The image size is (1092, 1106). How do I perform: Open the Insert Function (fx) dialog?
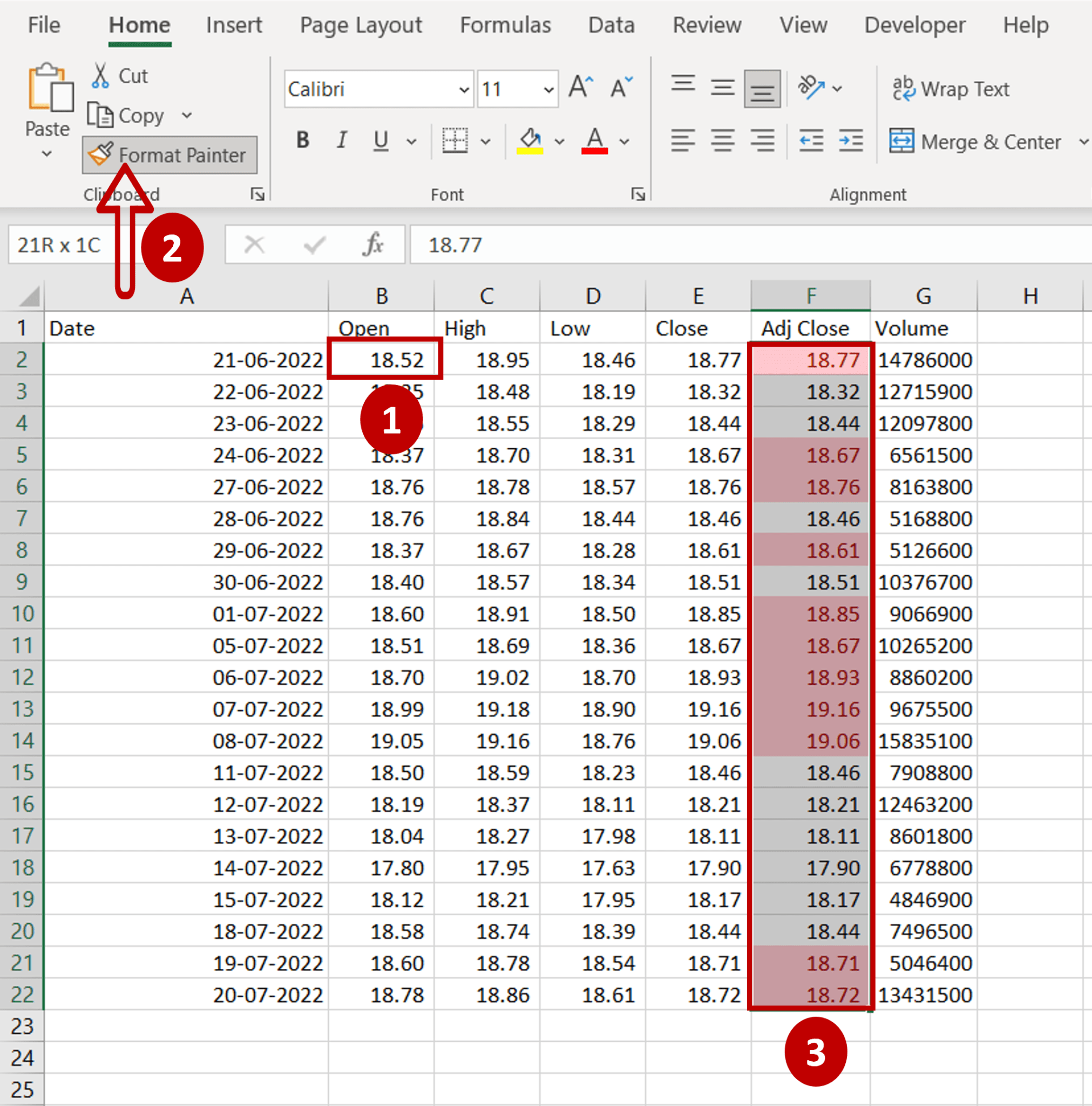(x=372, y=245)
